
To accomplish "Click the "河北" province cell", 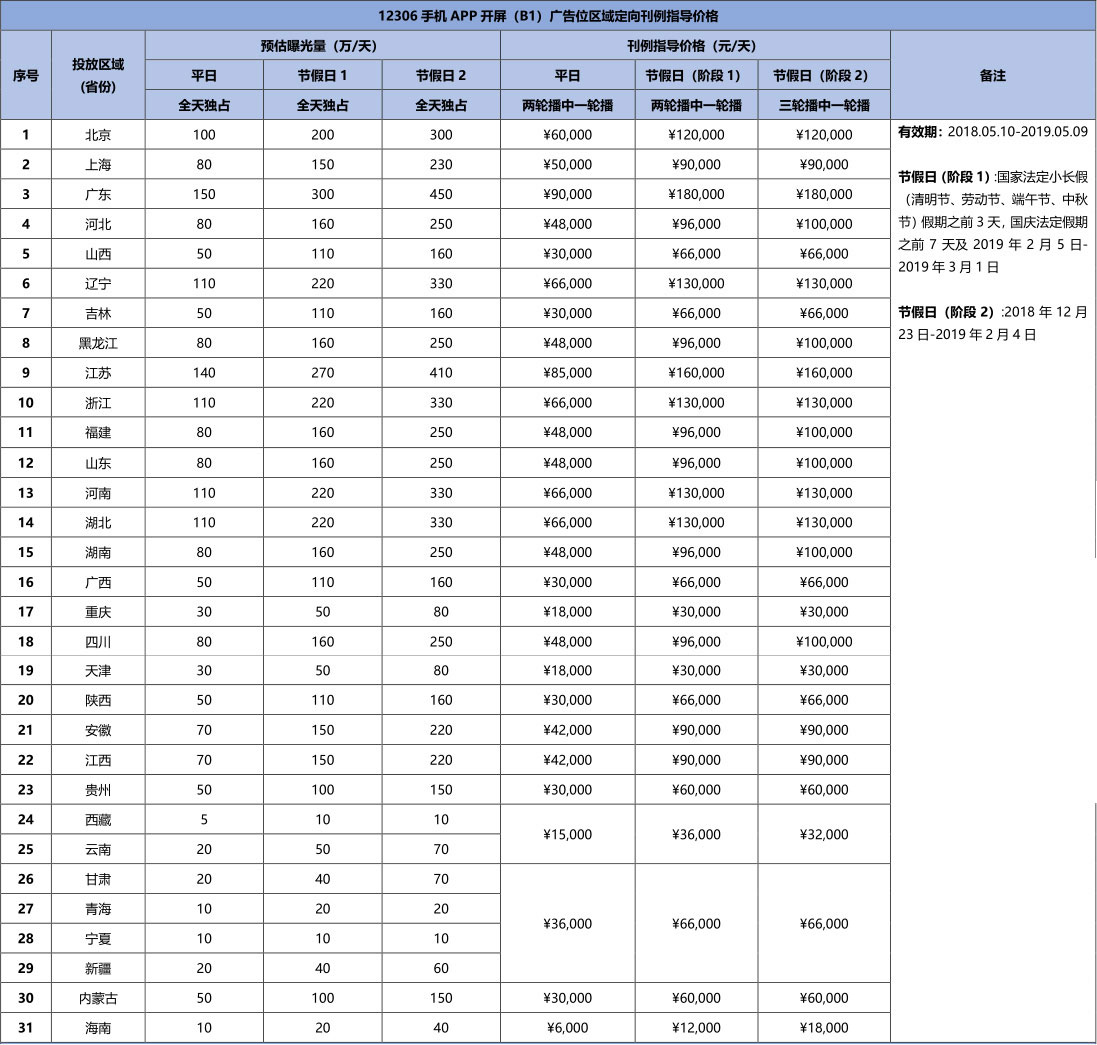I will 98,224.
